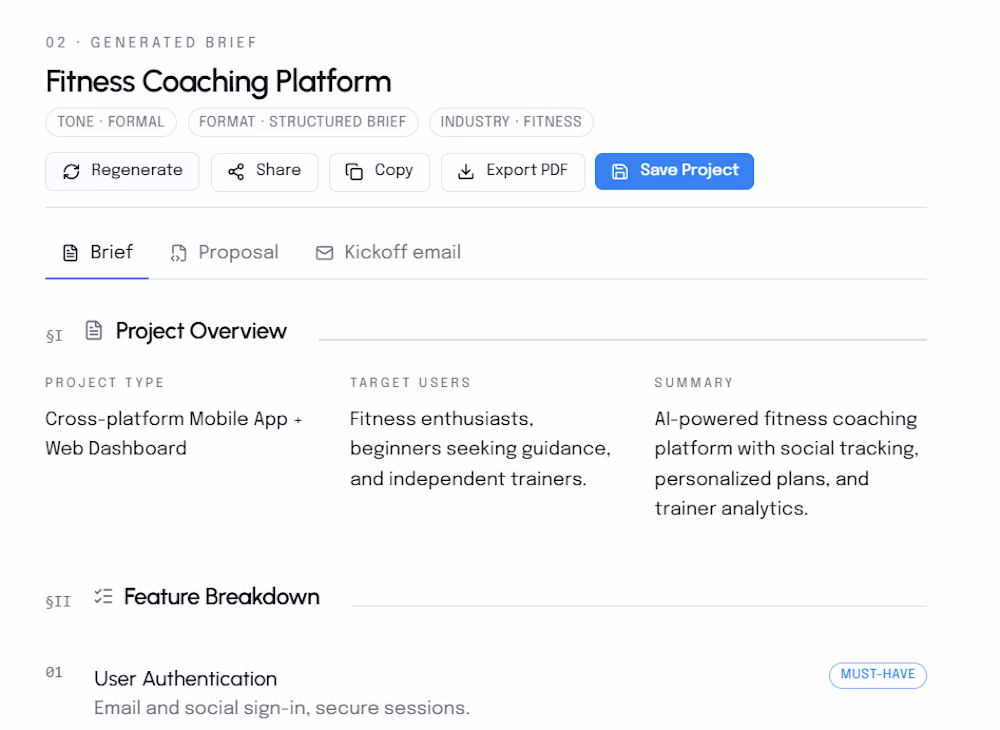Export the brief as PDF
This screenshot has height=730, width=1000.
pyautogui.click(x=513, y=172)
